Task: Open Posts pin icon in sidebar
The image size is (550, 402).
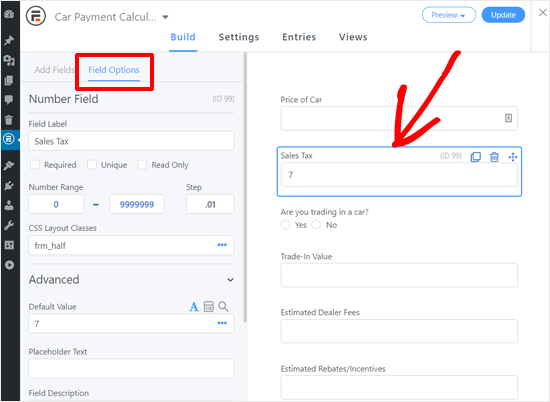Action: [x=9, y=40]
